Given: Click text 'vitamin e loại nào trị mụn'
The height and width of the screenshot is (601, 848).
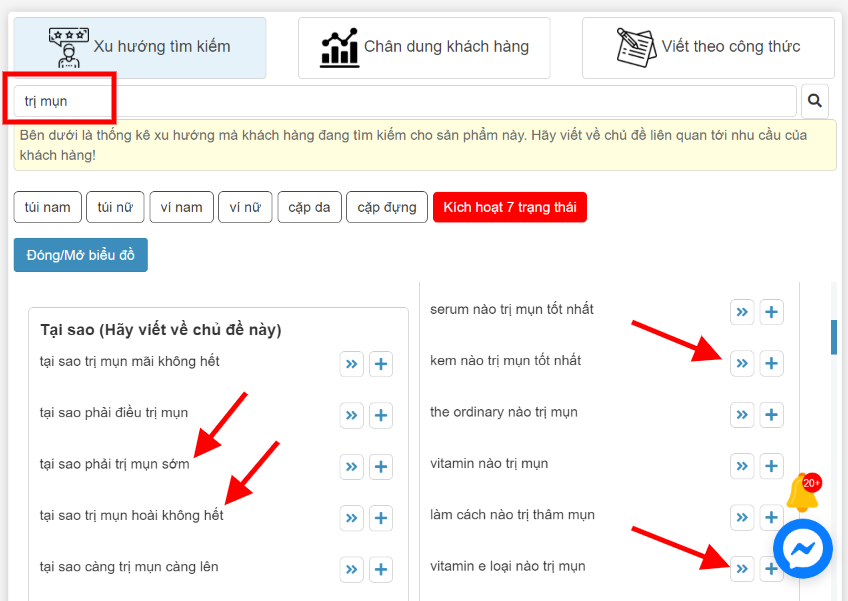Looking at the screenshot, I should click(x=507, y=566).
